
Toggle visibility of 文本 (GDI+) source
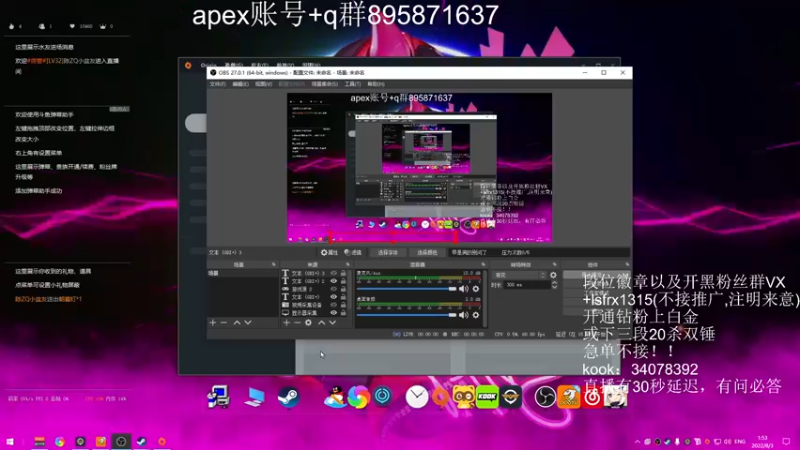(334, 297)
